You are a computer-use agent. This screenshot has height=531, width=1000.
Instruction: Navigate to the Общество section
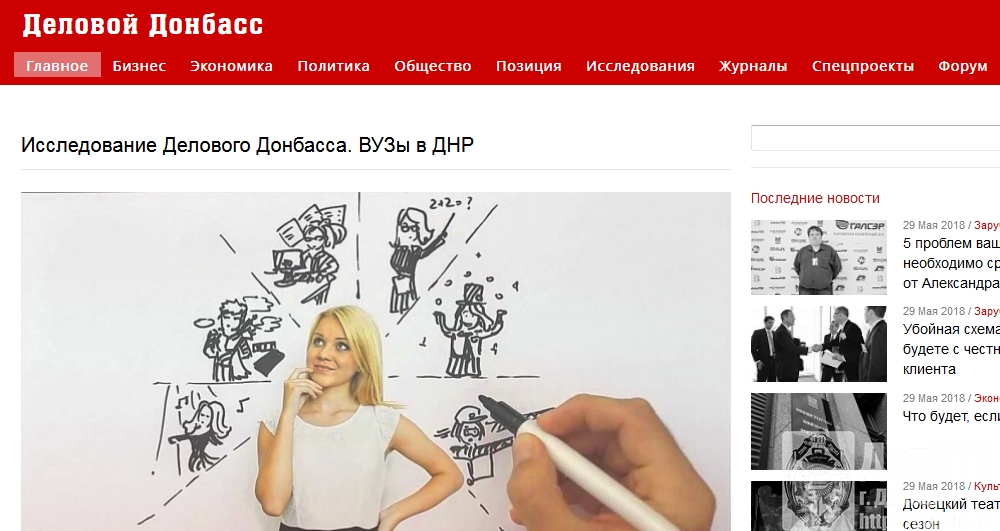pos(432,66)
